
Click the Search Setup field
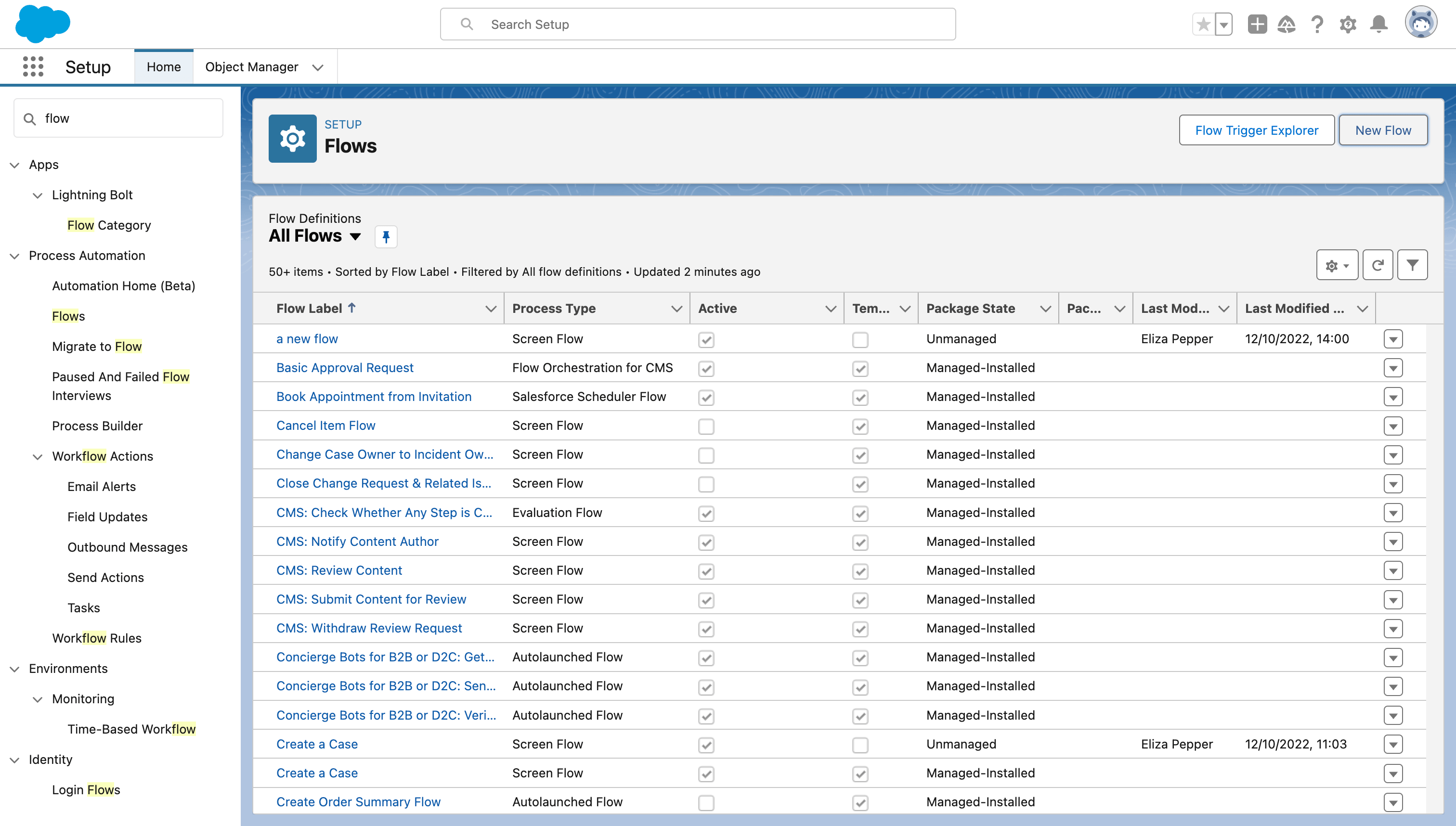pos(698,25)
